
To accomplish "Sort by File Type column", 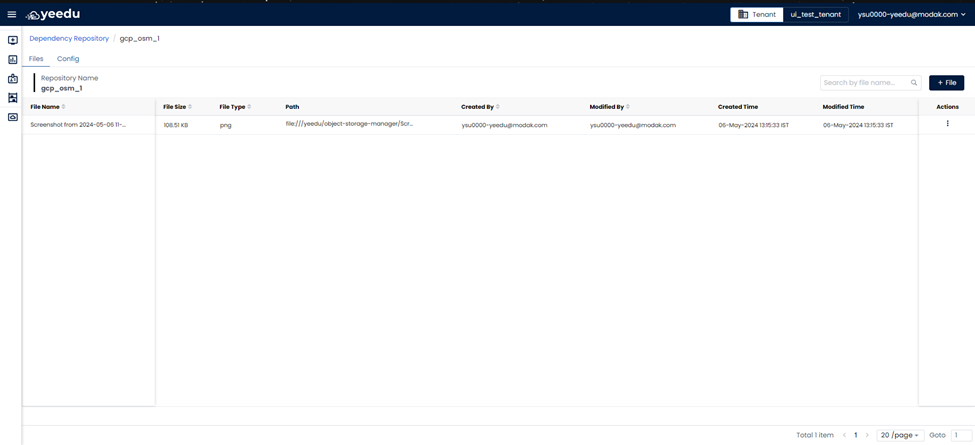I will (249, 107).
